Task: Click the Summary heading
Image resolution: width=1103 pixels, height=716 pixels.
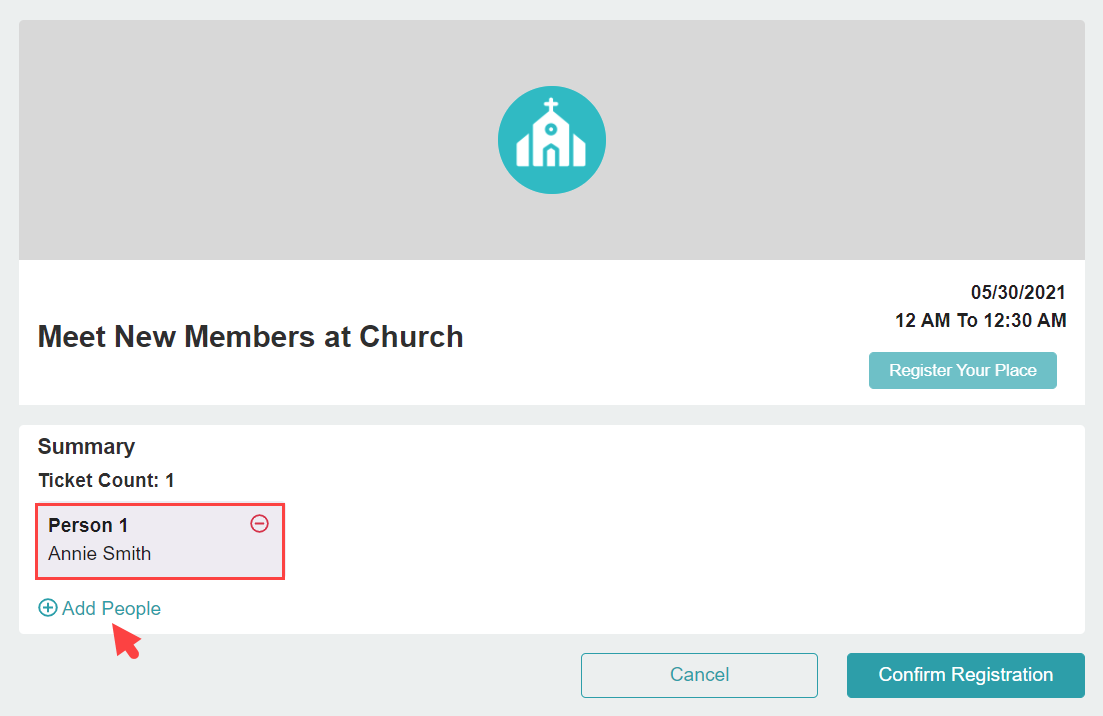Action: click(x=86, y=446)
